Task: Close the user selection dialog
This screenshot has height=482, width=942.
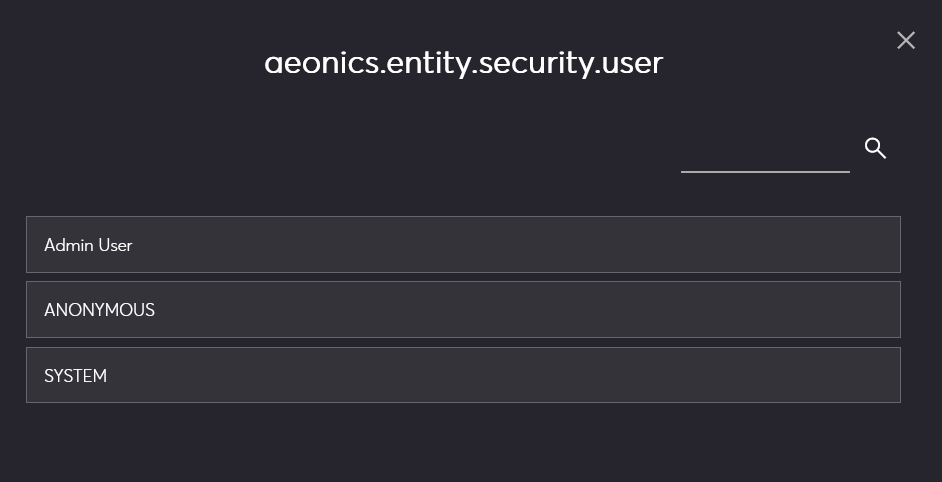Action: [x=905, y=40]
